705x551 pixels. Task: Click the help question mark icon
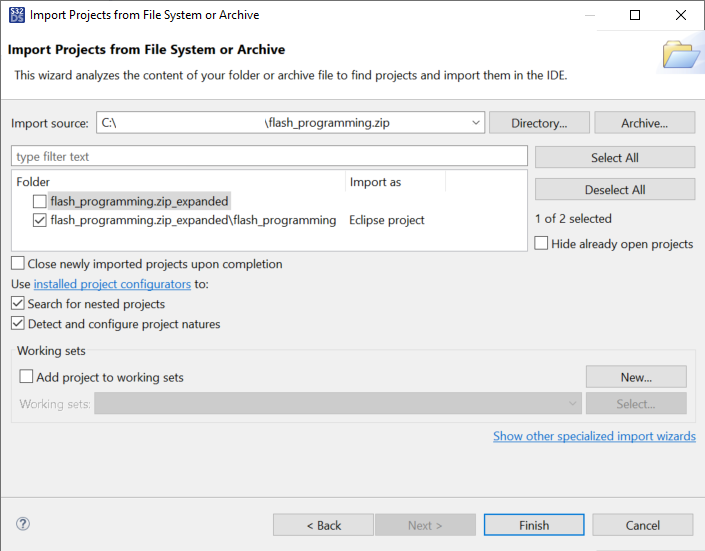(23, 524)
